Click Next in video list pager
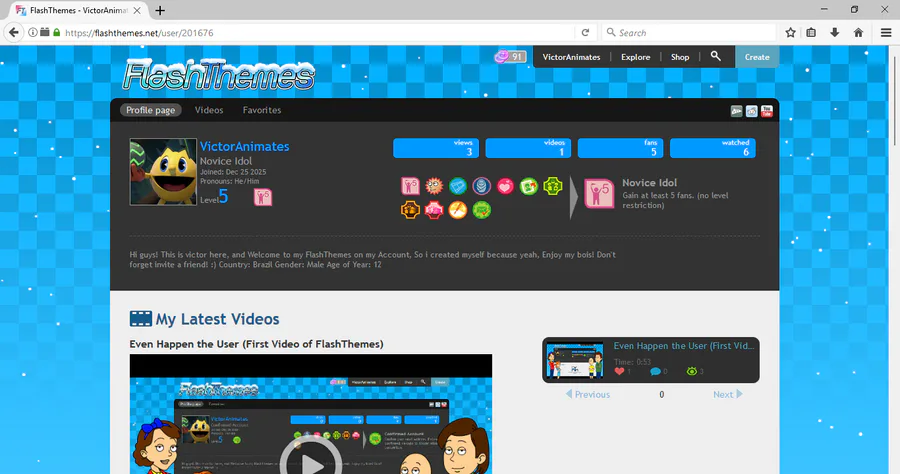This screenshot has height=474, width=900. pyautogui.click(x=728, y=394)
